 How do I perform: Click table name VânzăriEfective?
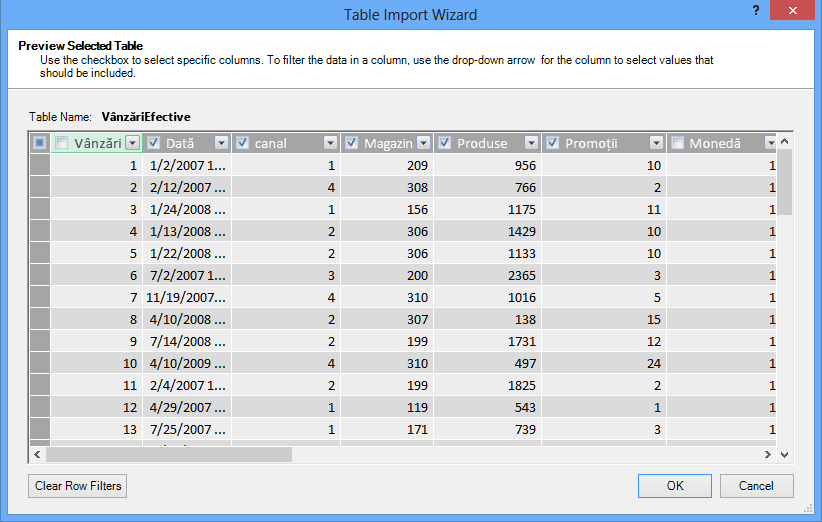click(x=146, y=117)
